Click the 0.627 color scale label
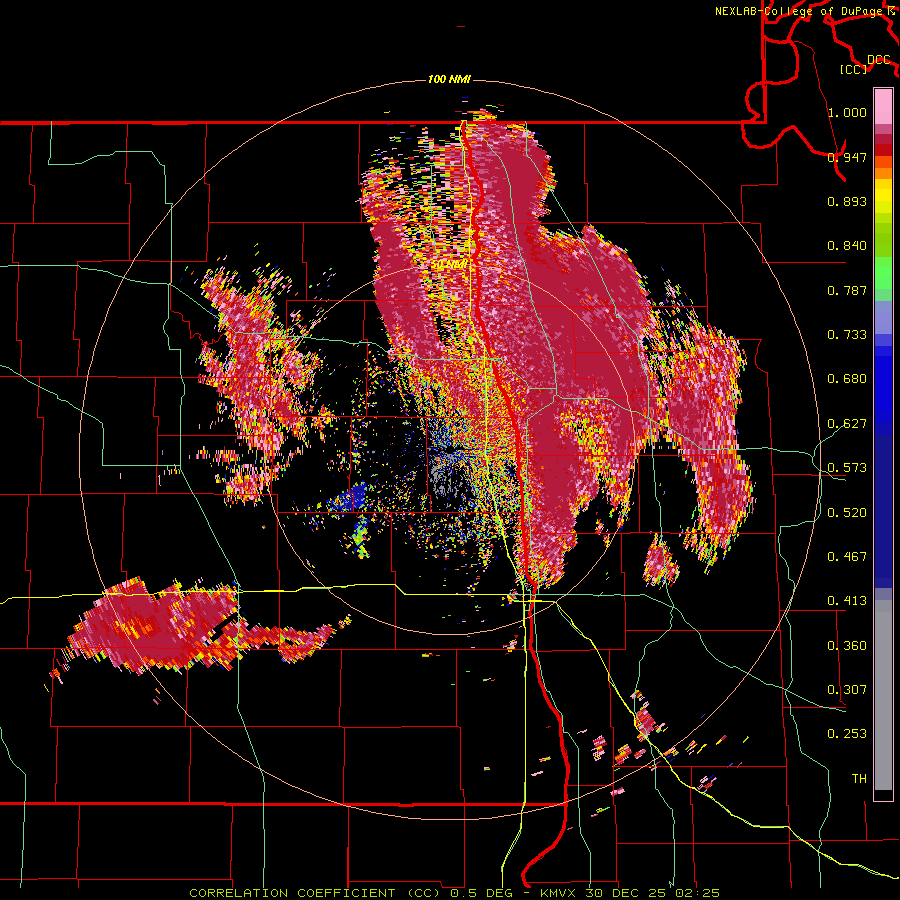 coord(847,424)
